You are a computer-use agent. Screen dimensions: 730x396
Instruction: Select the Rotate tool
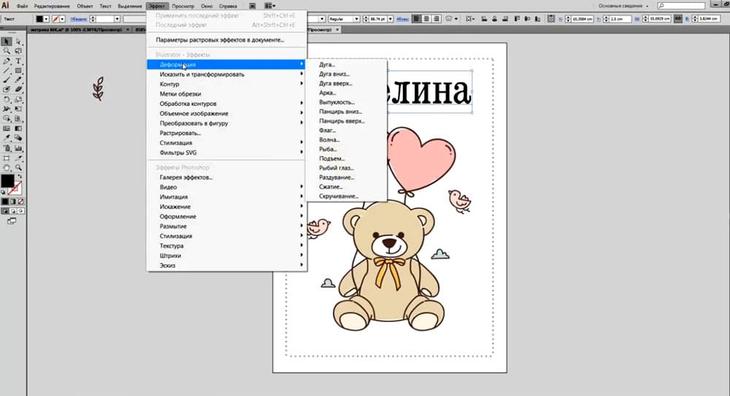[7, 100]
